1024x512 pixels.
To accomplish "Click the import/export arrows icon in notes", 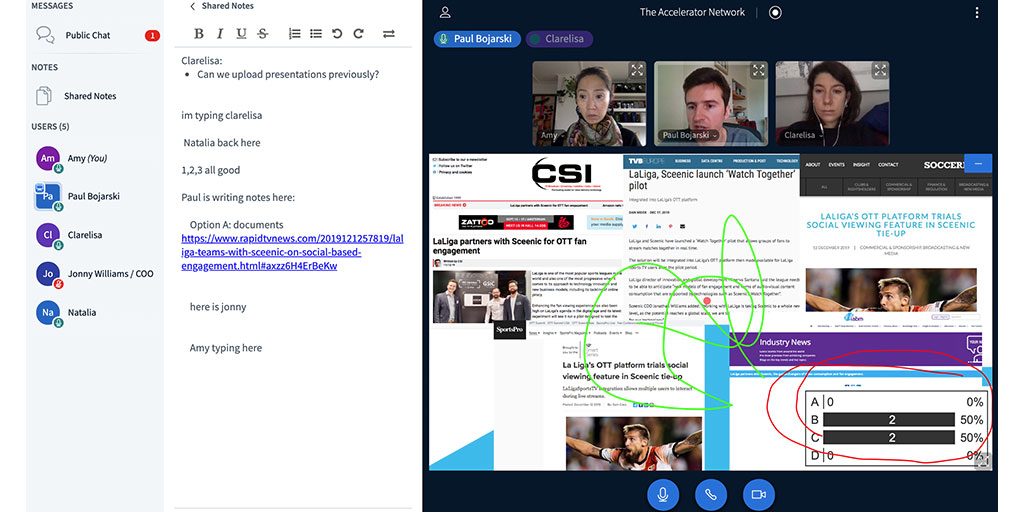I will click(389, 34).
